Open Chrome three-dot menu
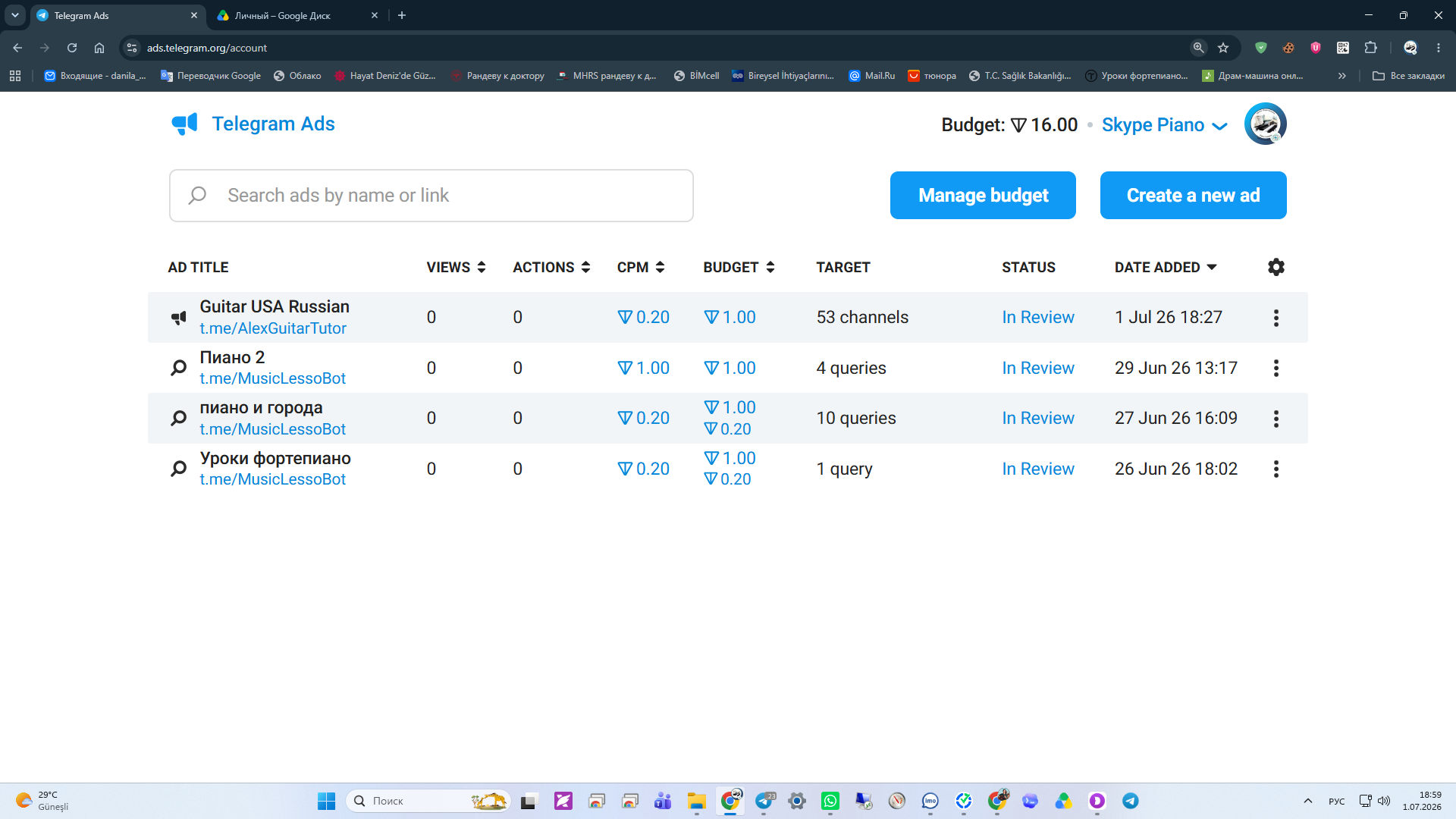Screen dimensions: 1456x819 (x=1439, y=48)
